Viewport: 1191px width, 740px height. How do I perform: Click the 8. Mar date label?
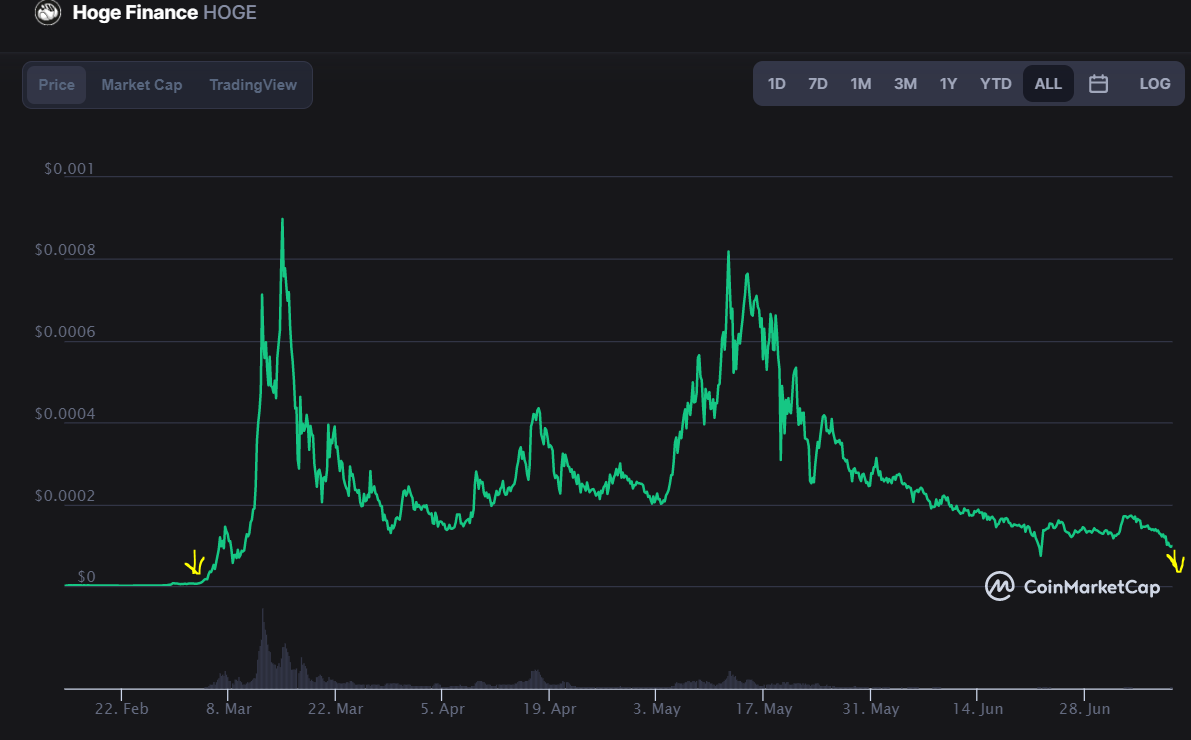click(x=229, y=709)
